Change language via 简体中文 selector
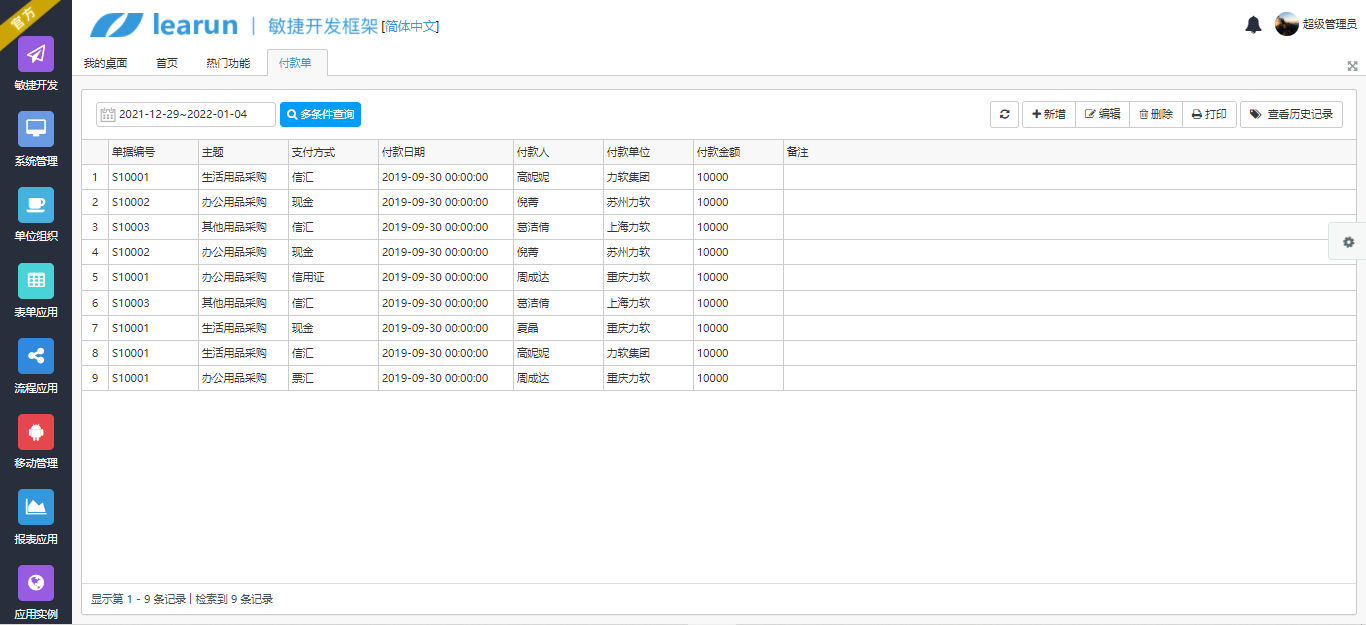This screenshot has height=625, width=1366. 412,26
